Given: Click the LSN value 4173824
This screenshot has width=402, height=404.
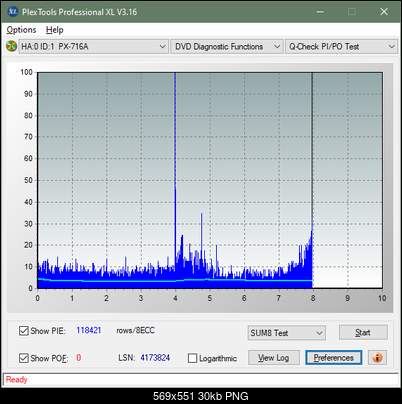Looking at the screenshot, I should tap(155, 358).
